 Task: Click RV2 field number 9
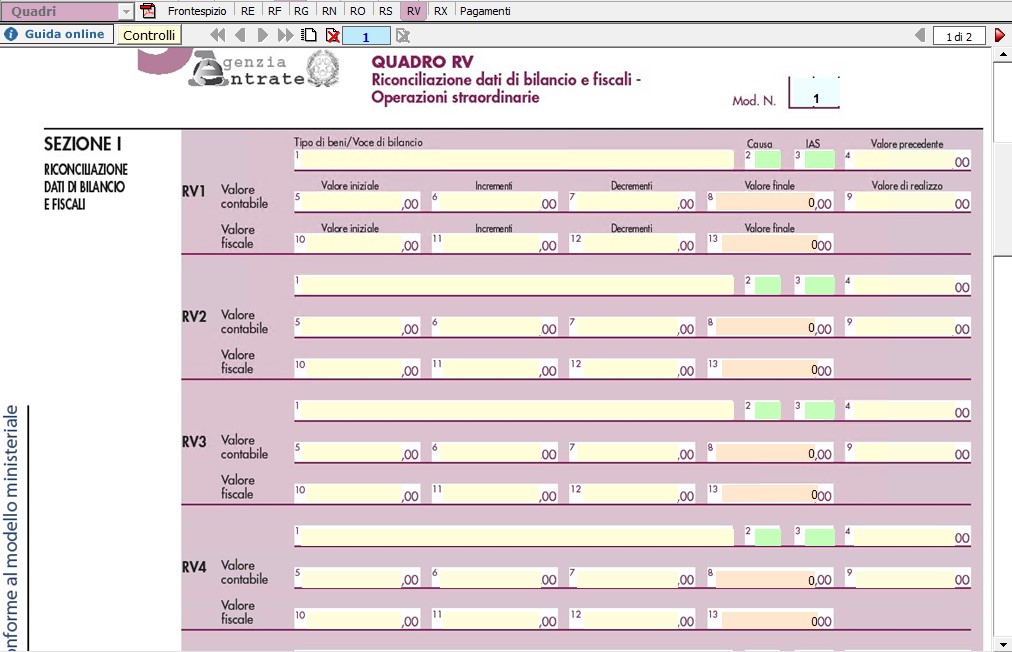click(x=907, y=327)
